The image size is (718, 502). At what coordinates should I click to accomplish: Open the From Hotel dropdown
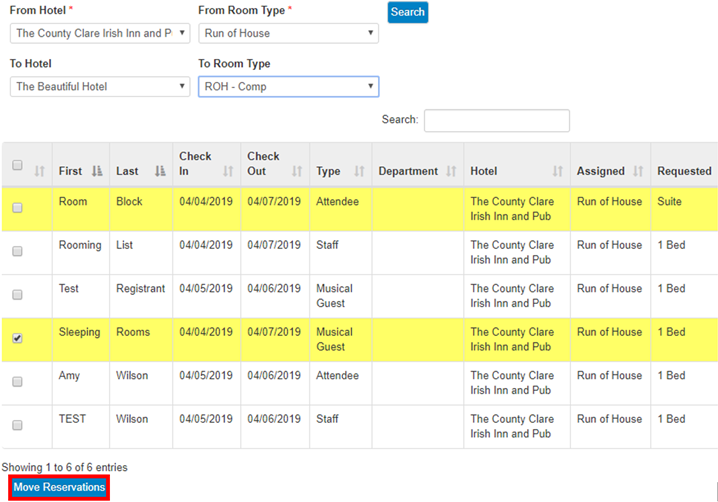[x=99, y=33]
